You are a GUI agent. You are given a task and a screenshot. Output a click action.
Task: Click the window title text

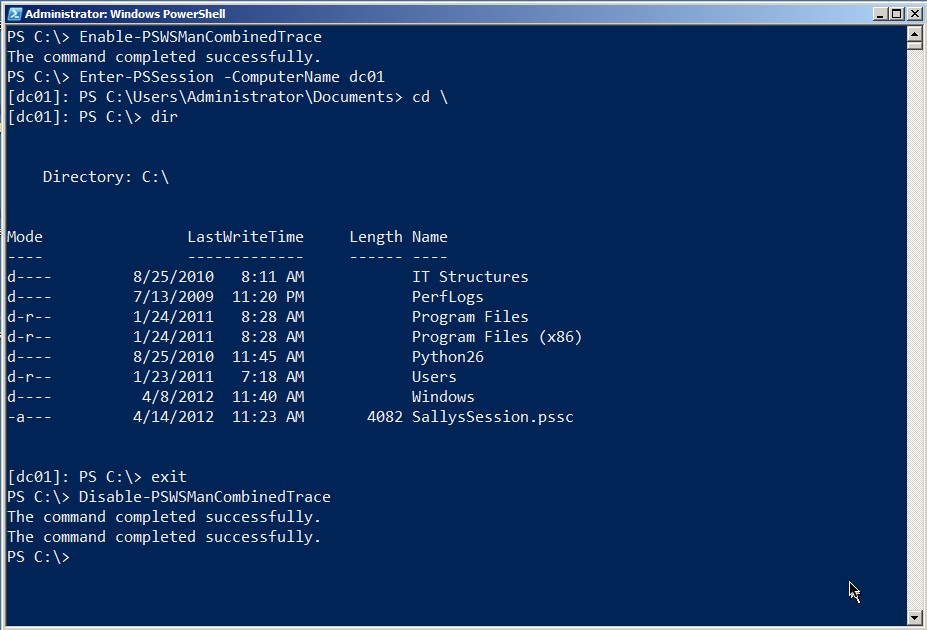click(x=125, y=14)
